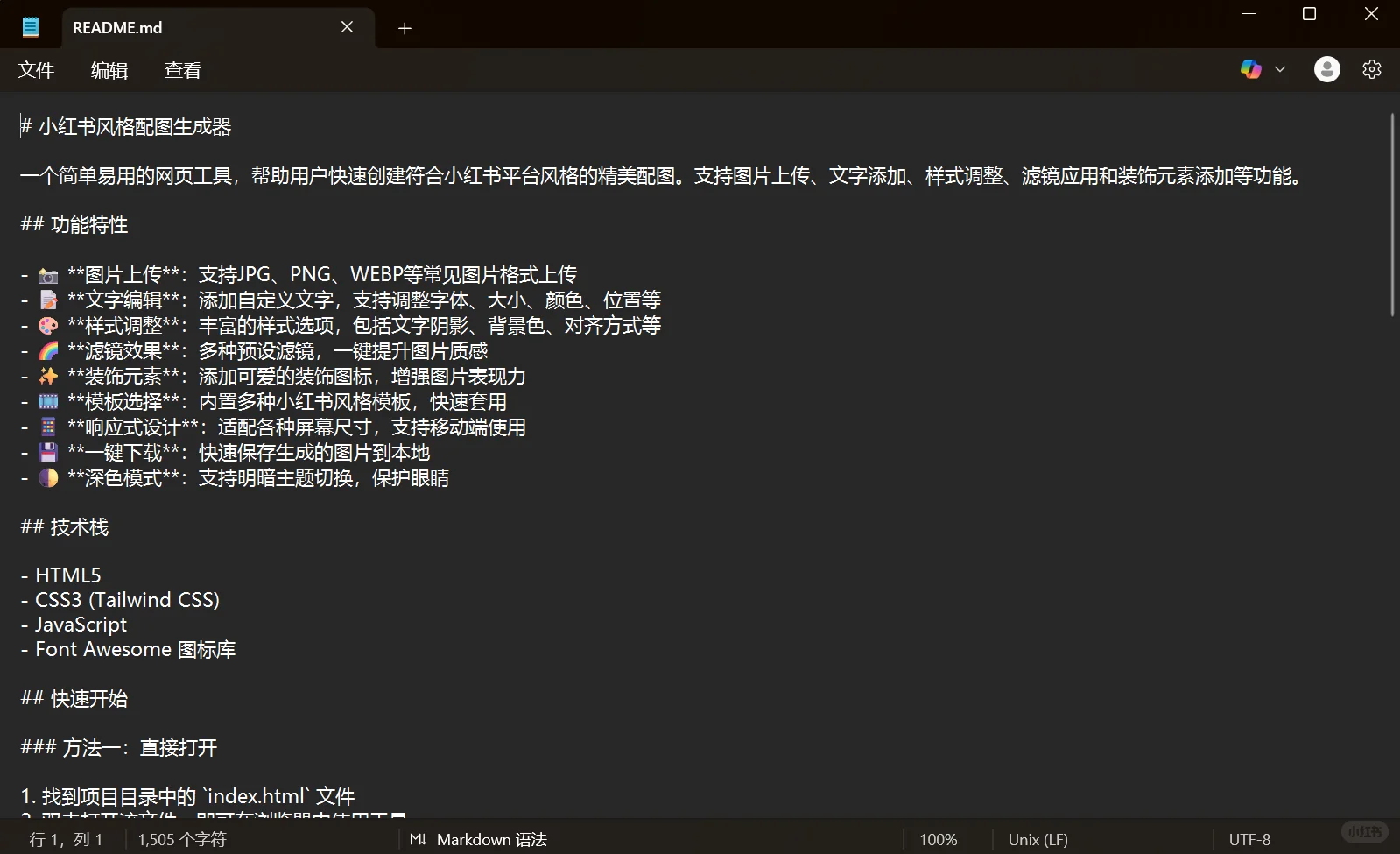Maximize the Notepad window
The height and width of the screenshot is (854, 1400).
click(1310, 14)
